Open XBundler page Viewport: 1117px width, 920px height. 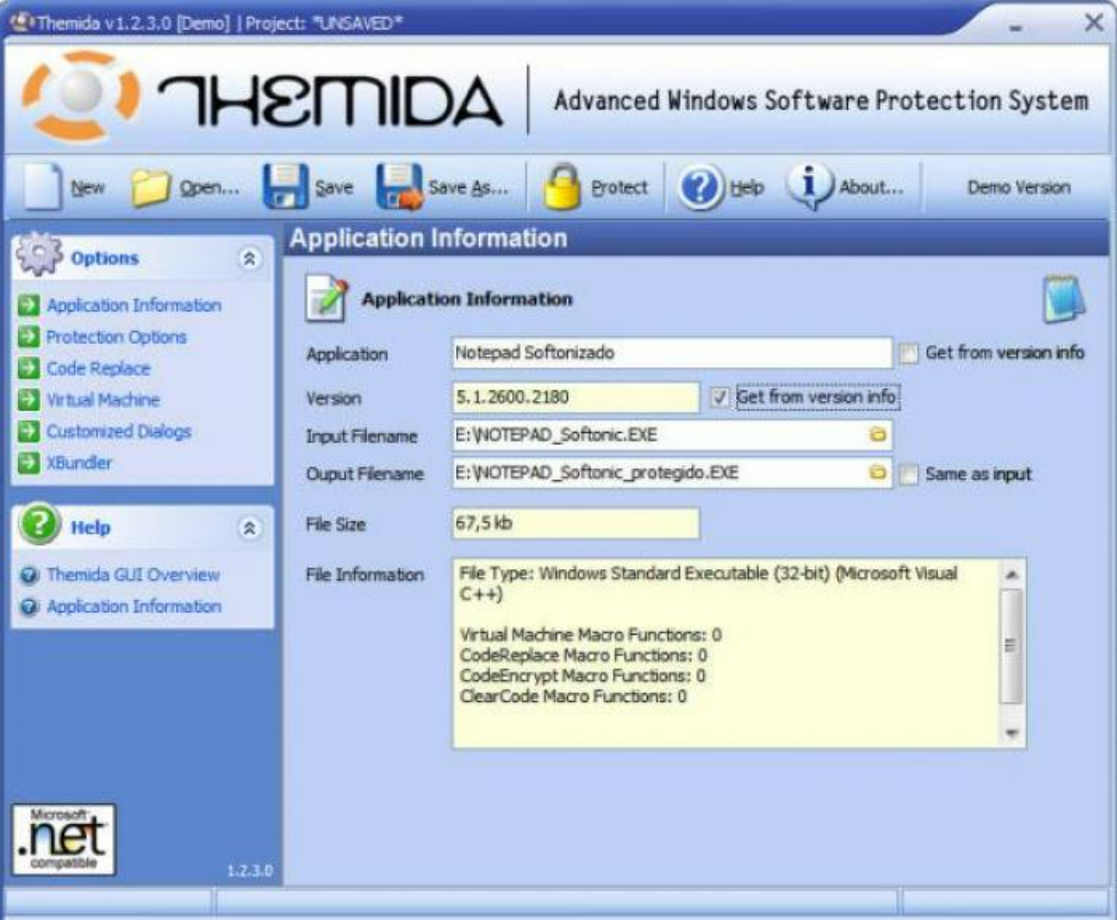[79, 462]
